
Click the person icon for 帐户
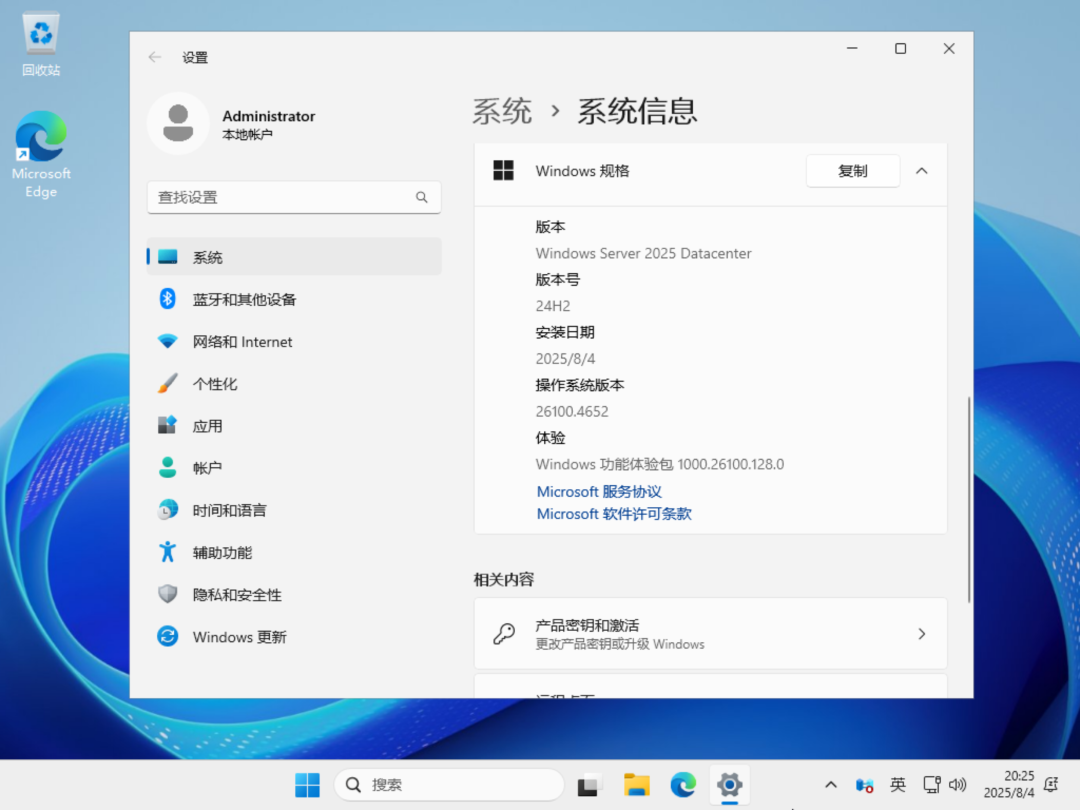(167, 468)
